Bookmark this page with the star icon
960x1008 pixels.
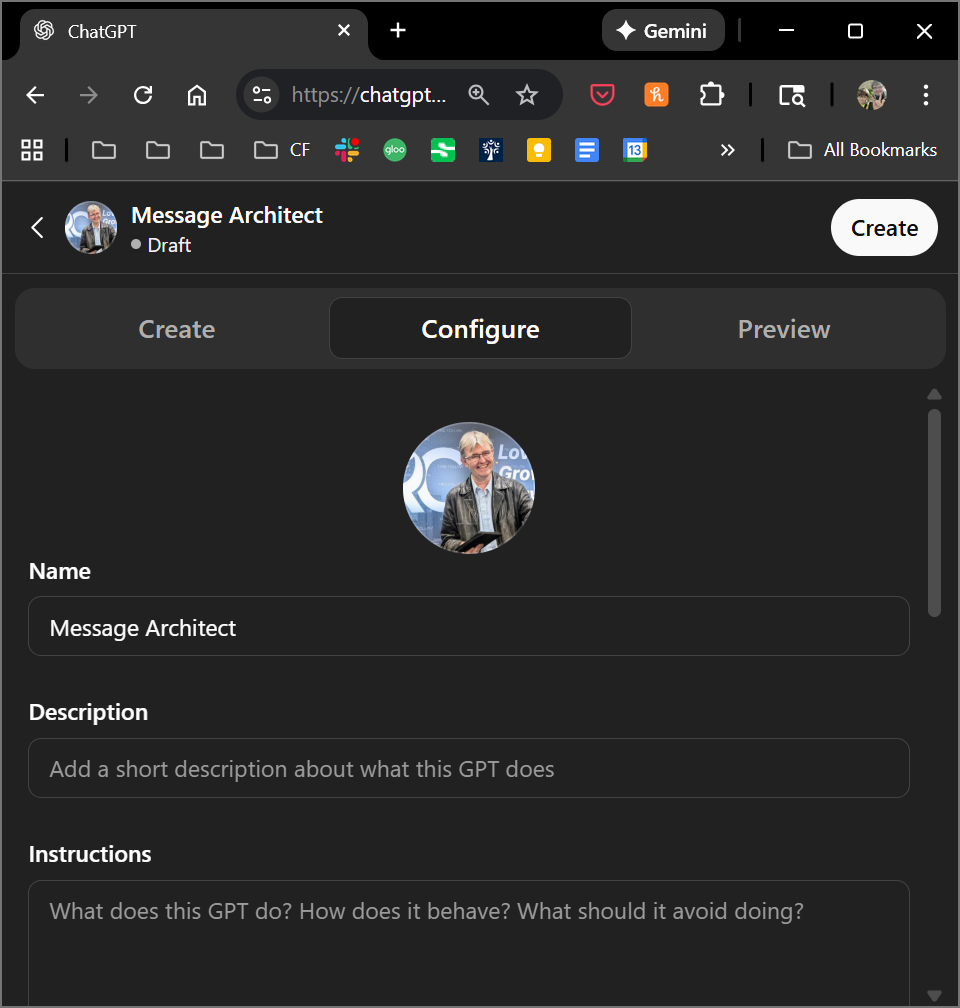[527, 95]
